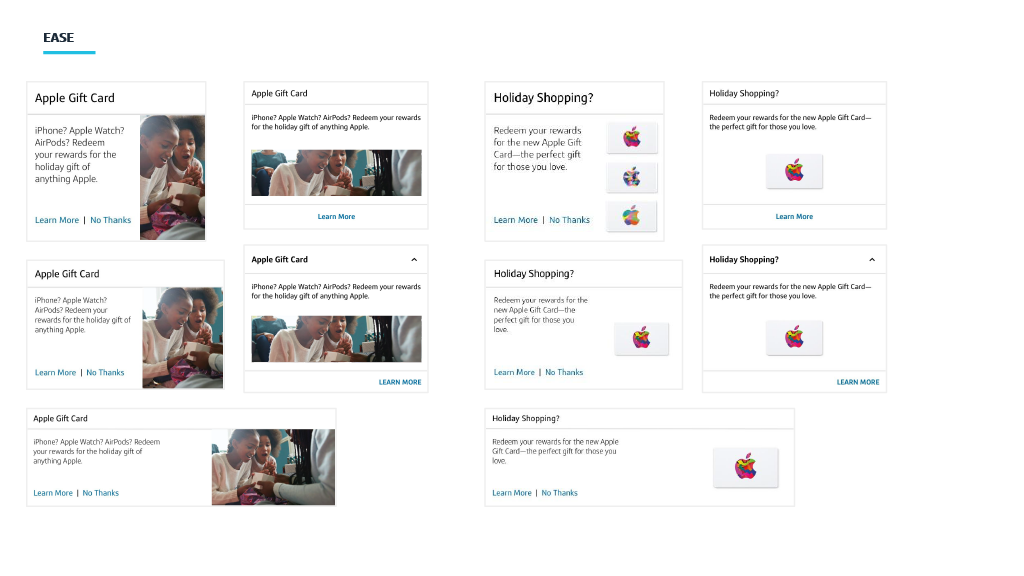Click the Holiday Shopping? title of the three-gift-card ad
The image size is (1024, 576).
(x=543, y=98)
